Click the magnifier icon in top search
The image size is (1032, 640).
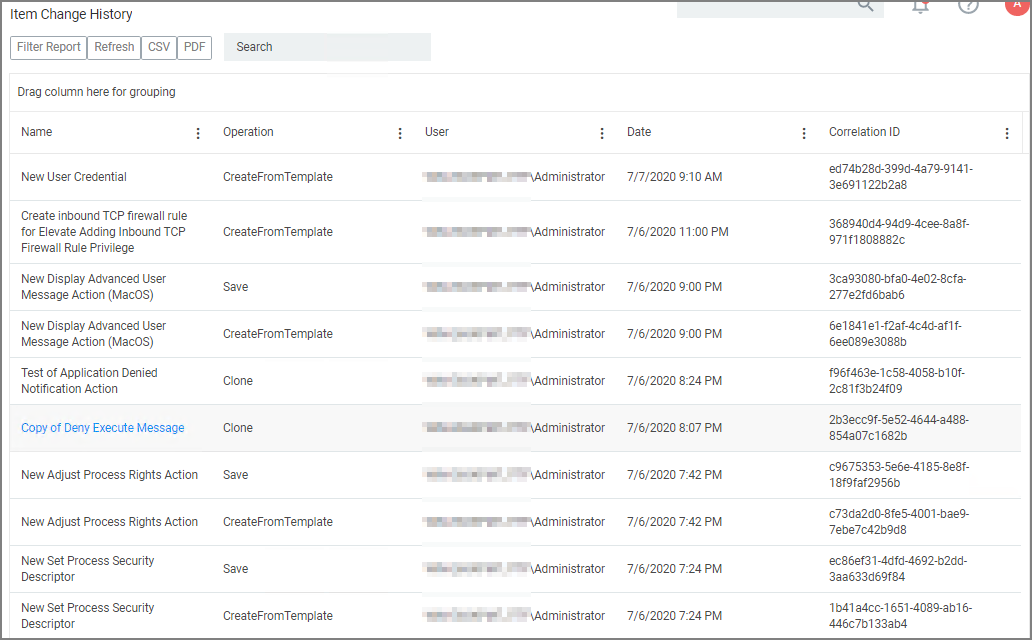[866, 6]
